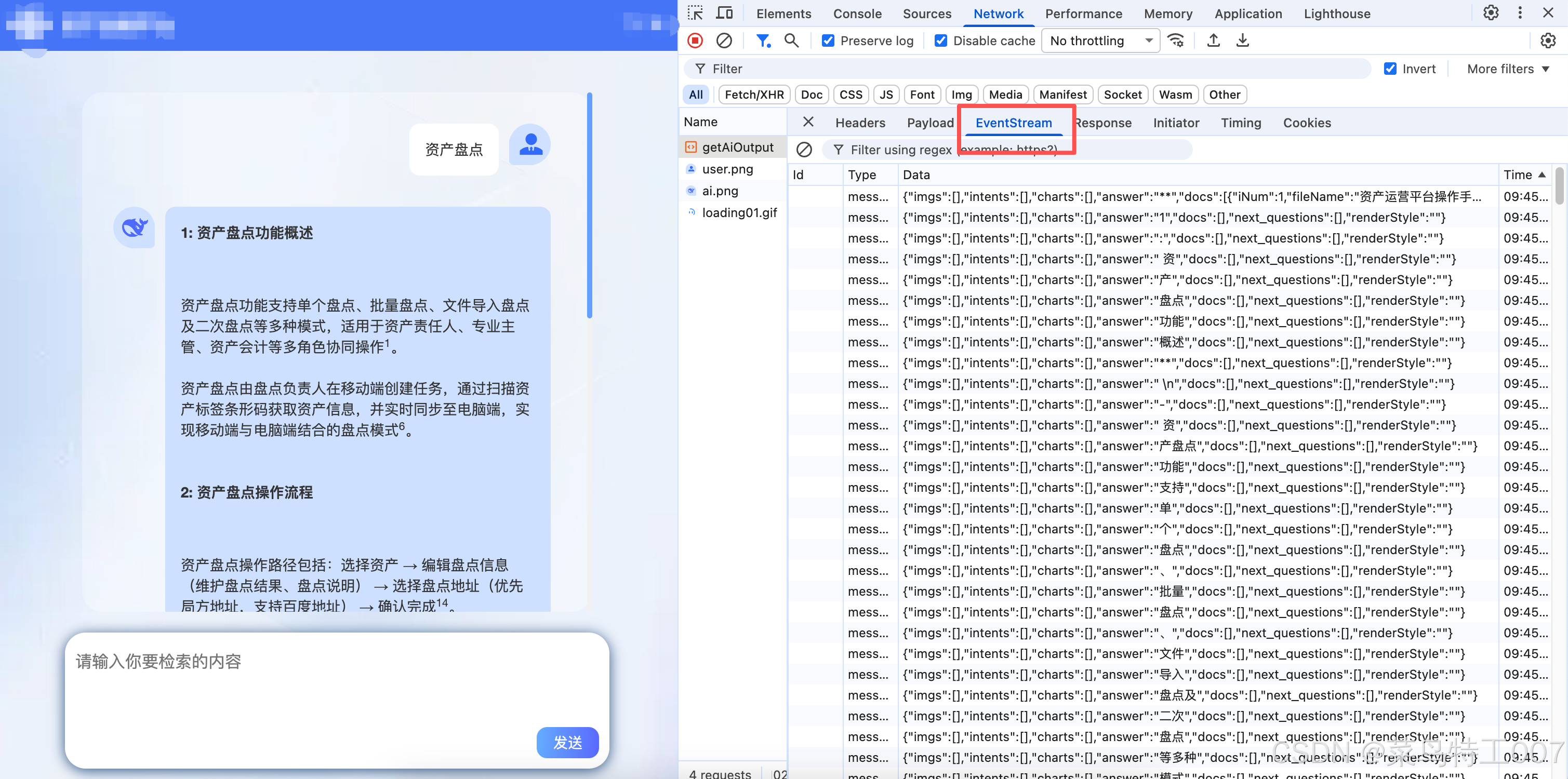The image size is (1568, 779).
Task: Open No throttling dropdown
Action: click(x=1100, y=41)
